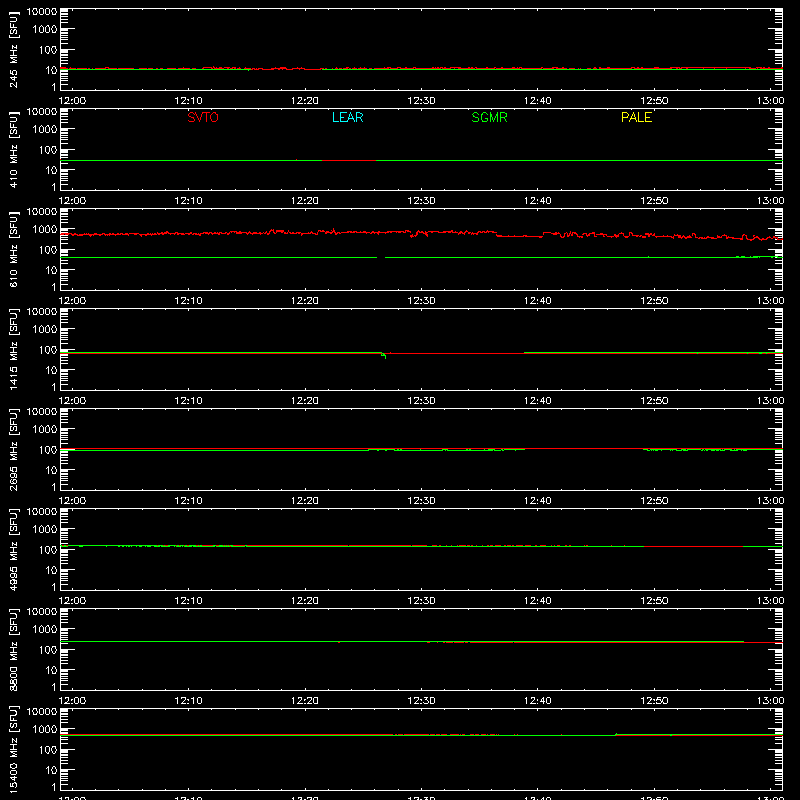Screen dimensions: 800x800
Task: Click the 2695 MHz [SFU] axis title
Action: point(13,449)
